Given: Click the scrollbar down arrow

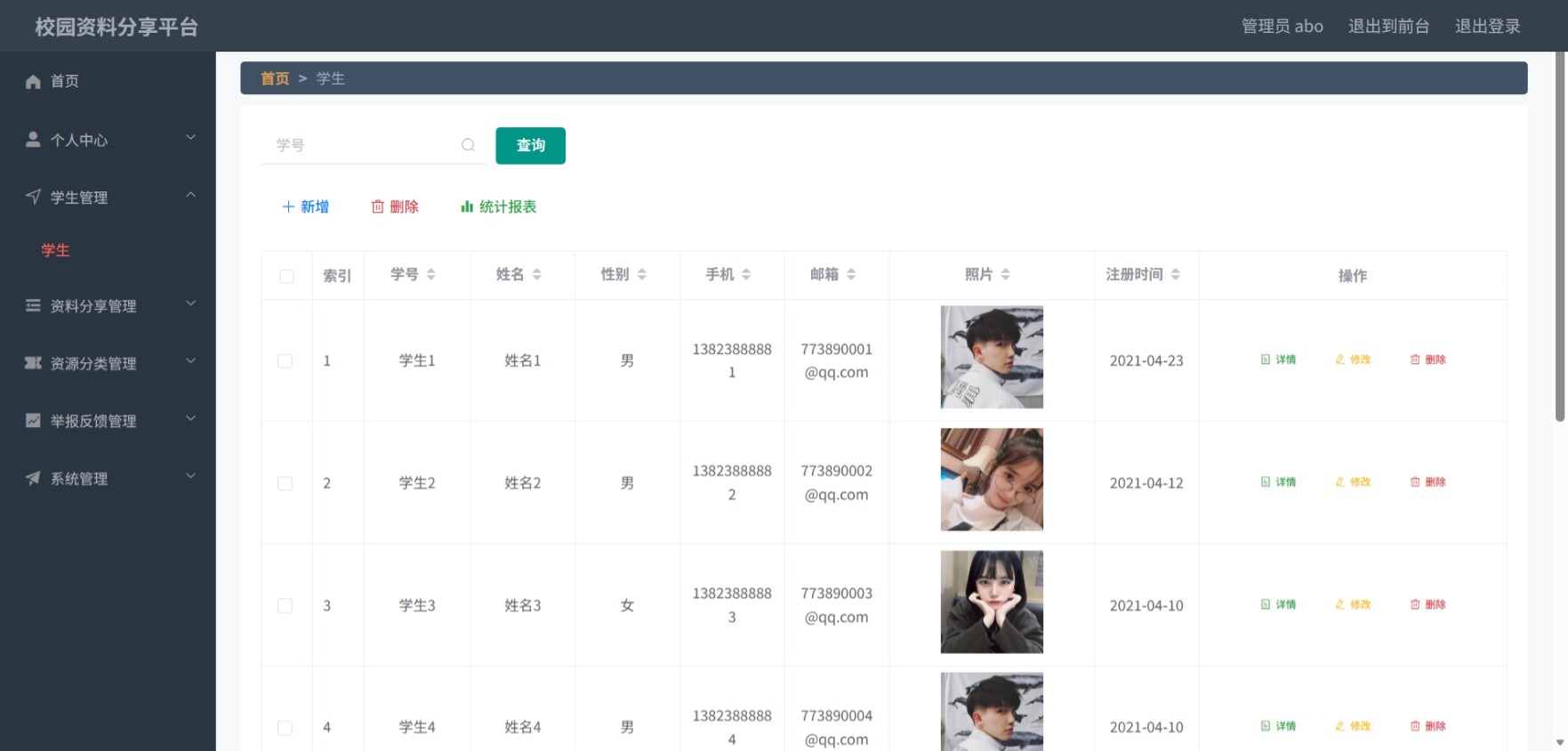Looking at the screenshot, I should [1560, 742].
